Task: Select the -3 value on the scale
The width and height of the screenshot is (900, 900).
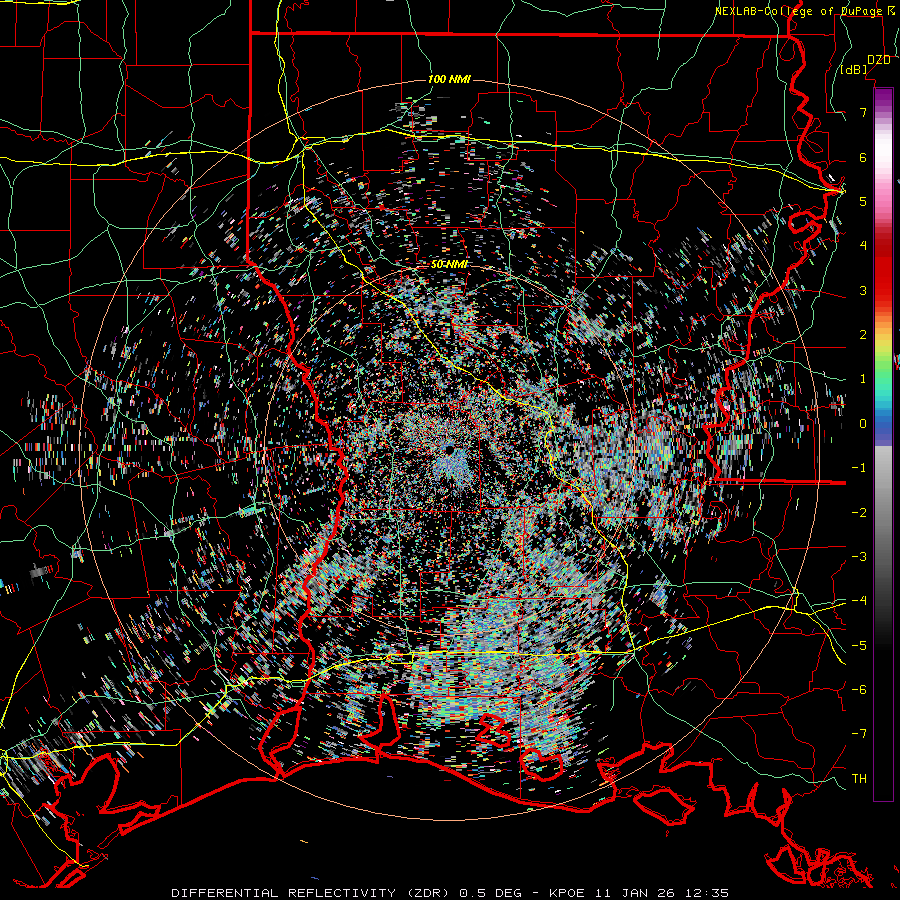Action: (x=859, y=557)
